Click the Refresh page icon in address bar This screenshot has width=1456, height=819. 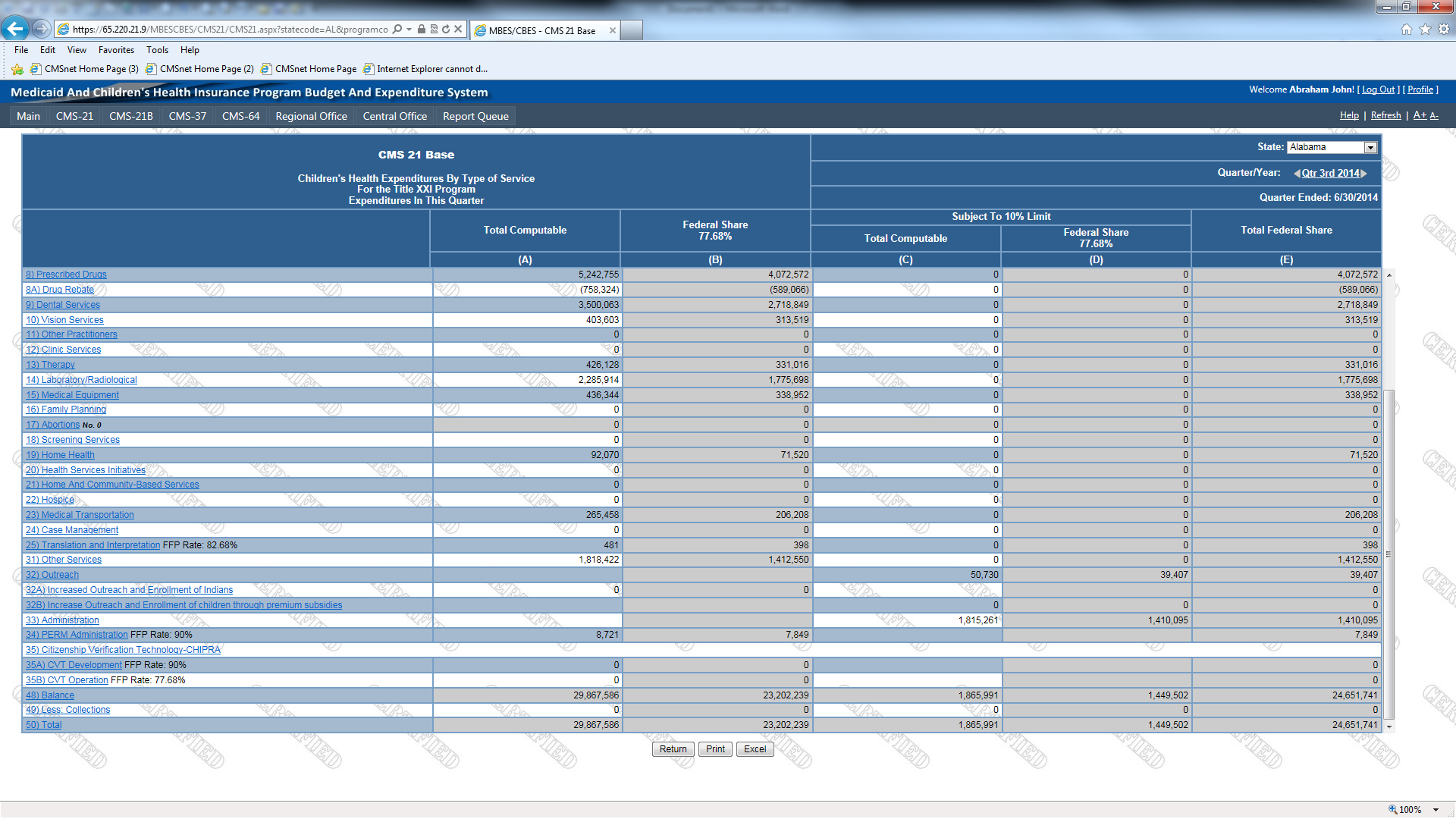(446, 30)
